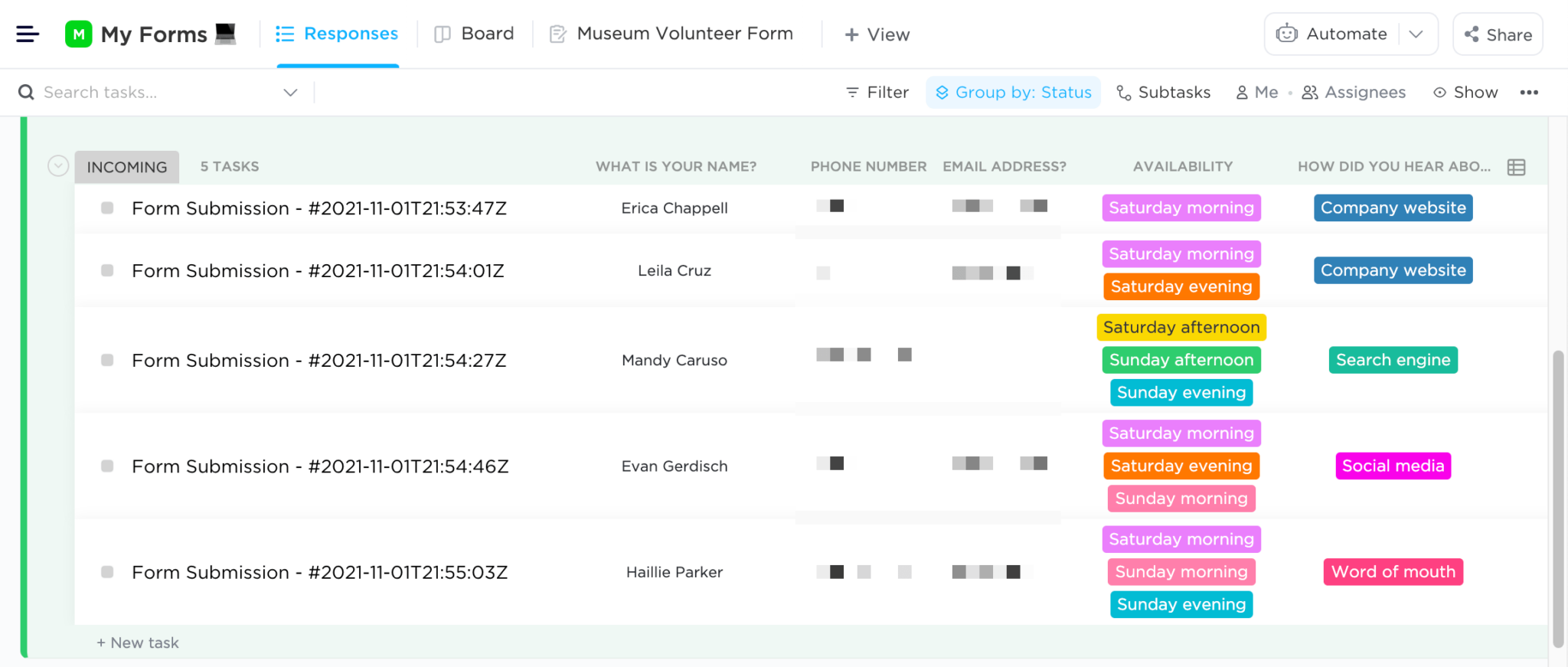1568x667 pixels.
Task: Open the Filter tool
Action: (x=877, y=93)
